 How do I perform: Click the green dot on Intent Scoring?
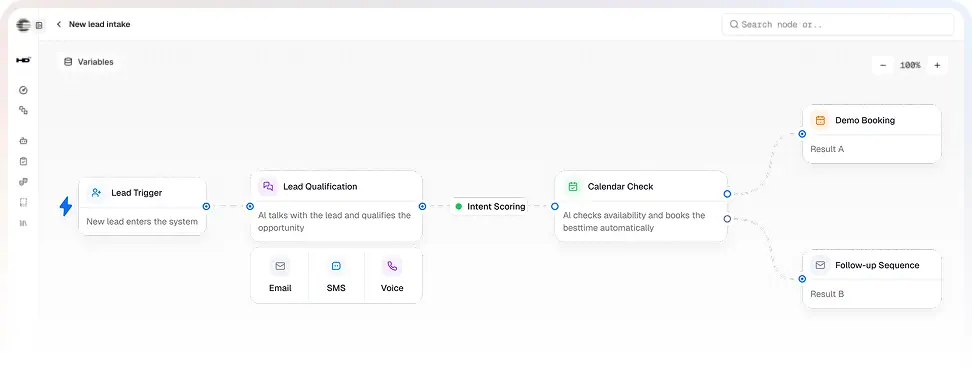pyautogui.click(x=459, y=206)
